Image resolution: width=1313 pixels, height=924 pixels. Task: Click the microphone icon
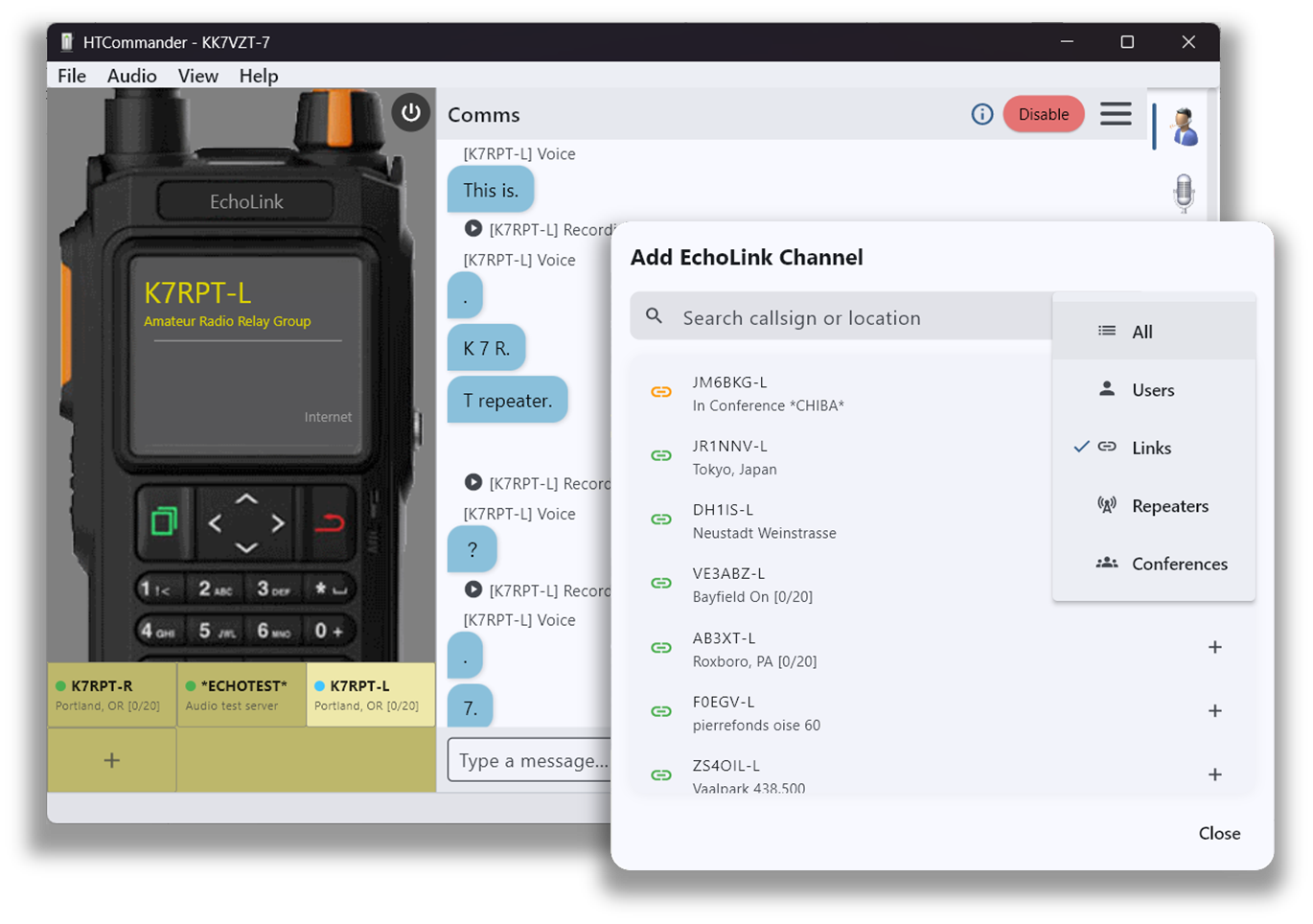point(1185,193)
